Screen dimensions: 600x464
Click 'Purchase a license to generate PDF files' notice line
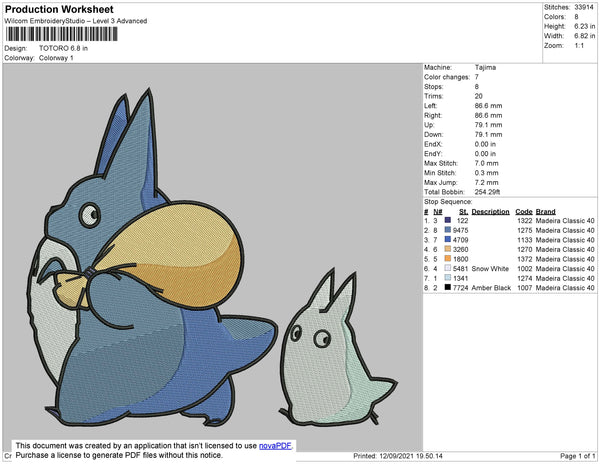coord(119,455)
